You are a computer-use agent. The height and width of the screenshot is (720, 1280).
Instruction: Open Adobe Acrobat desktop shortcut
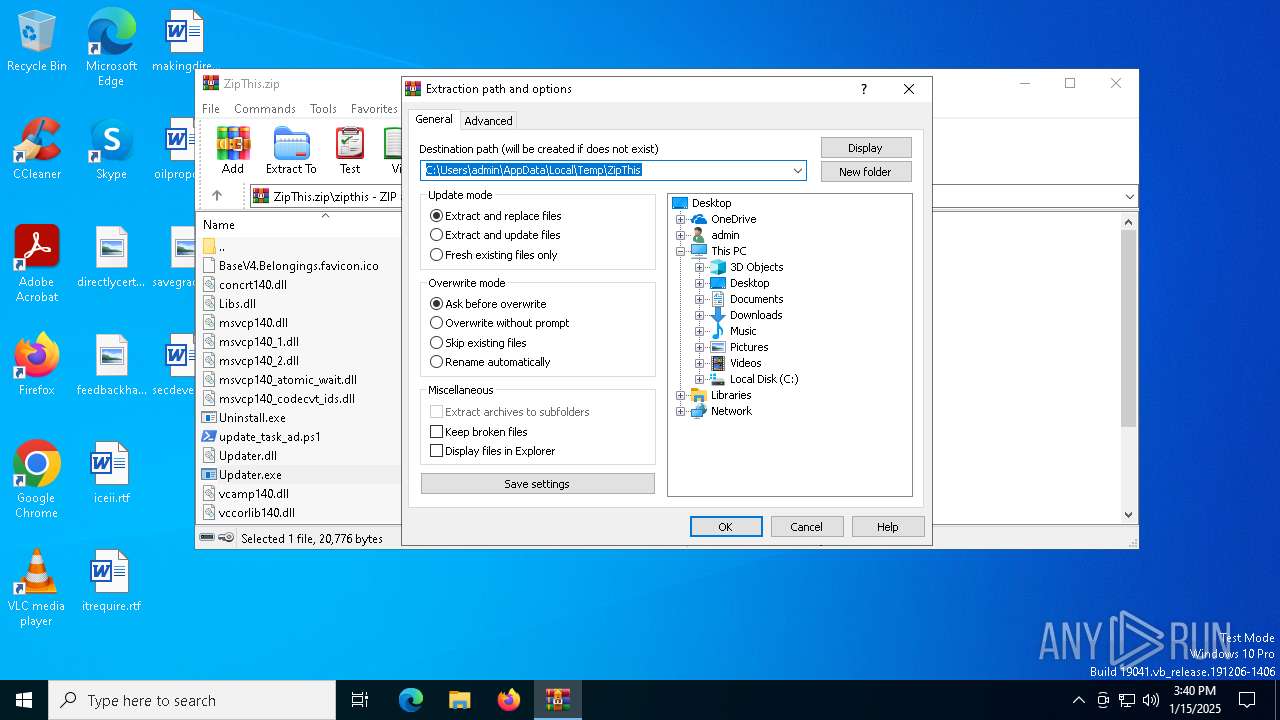37,265
